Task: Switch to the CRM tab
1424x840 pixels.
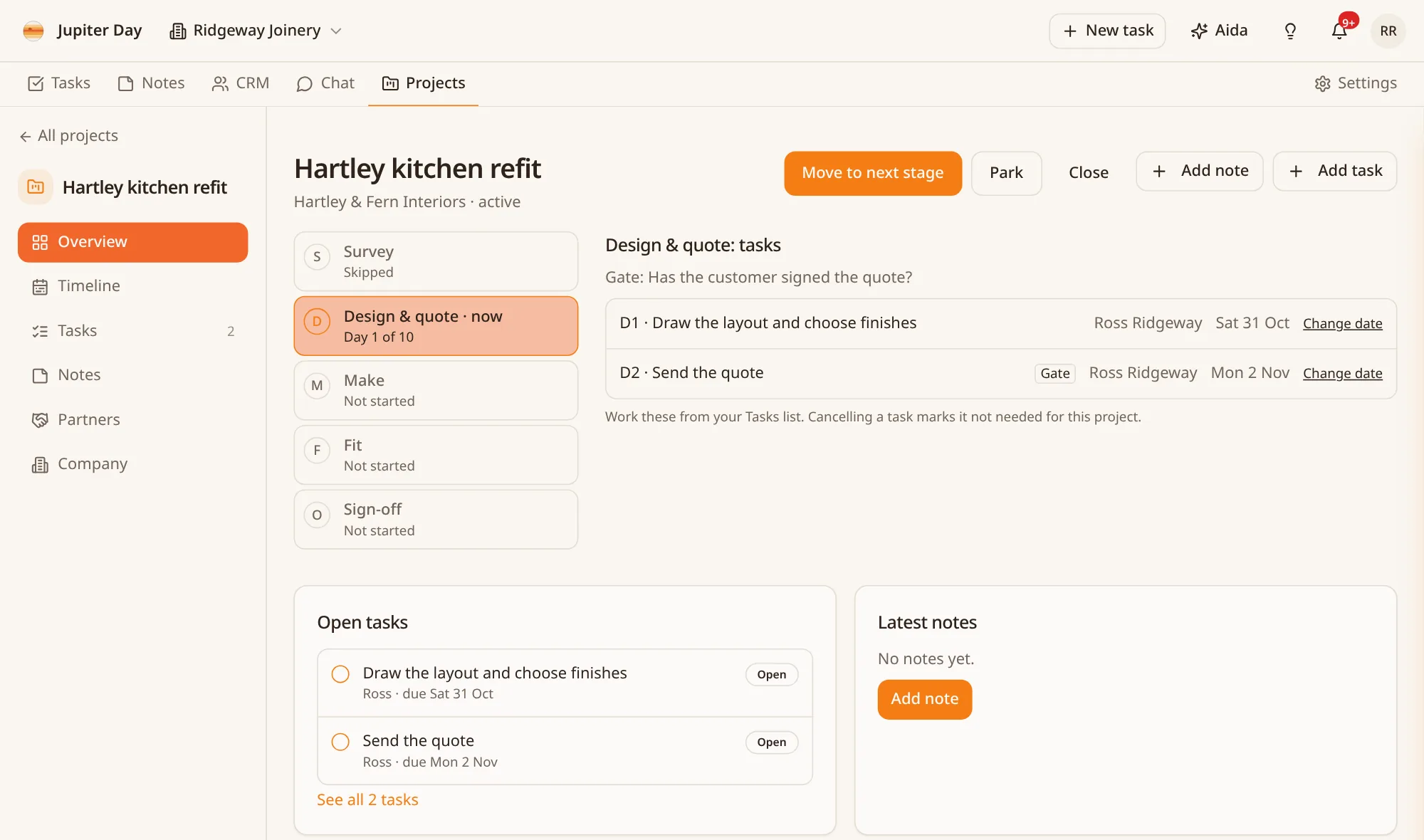Action: (241, 83)
